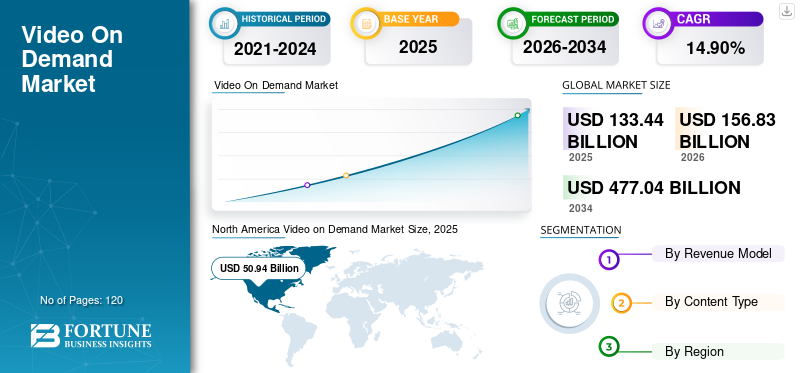This screenshot has width=800, height=373.
Task: Open the By Content Type segment
Action: [x=718, y=302]
